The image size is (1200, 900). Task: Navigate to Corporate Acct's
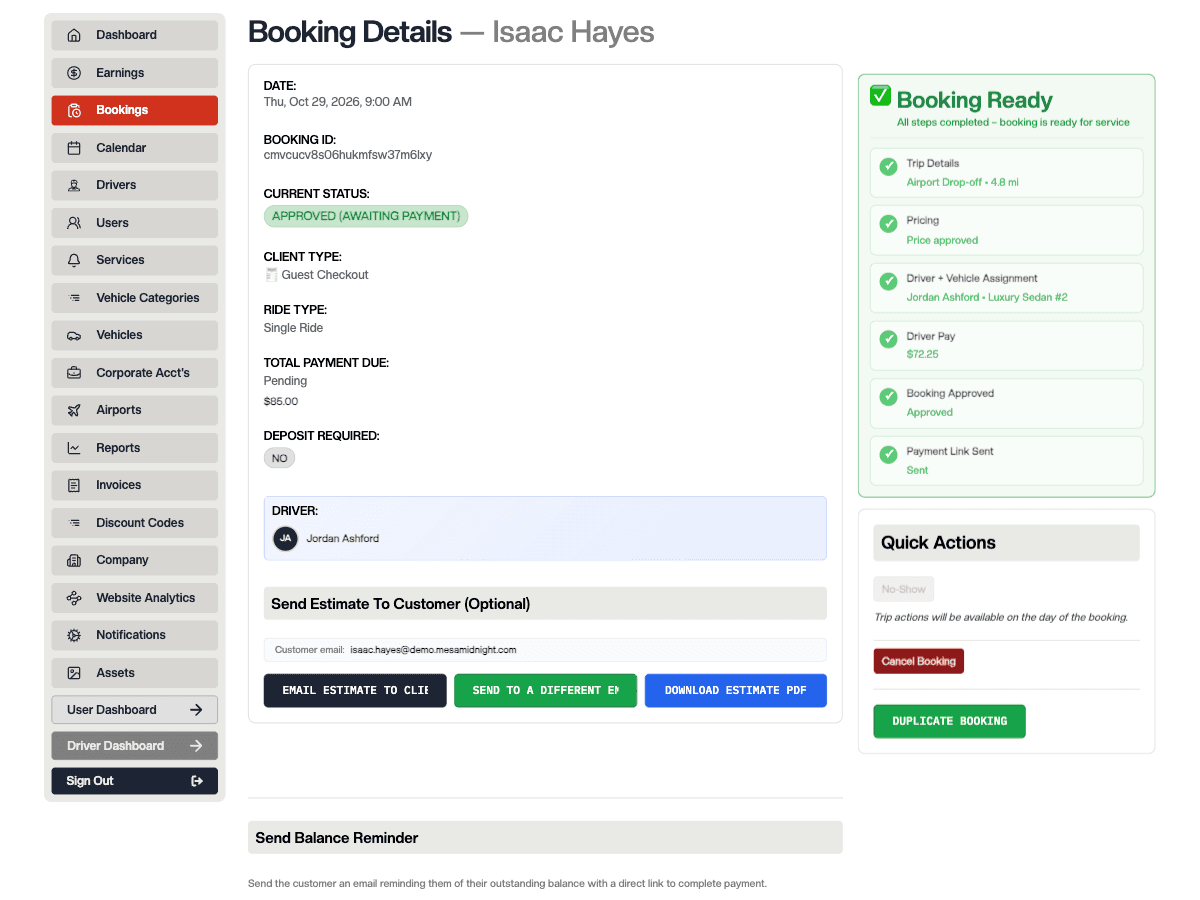(135, 373)
